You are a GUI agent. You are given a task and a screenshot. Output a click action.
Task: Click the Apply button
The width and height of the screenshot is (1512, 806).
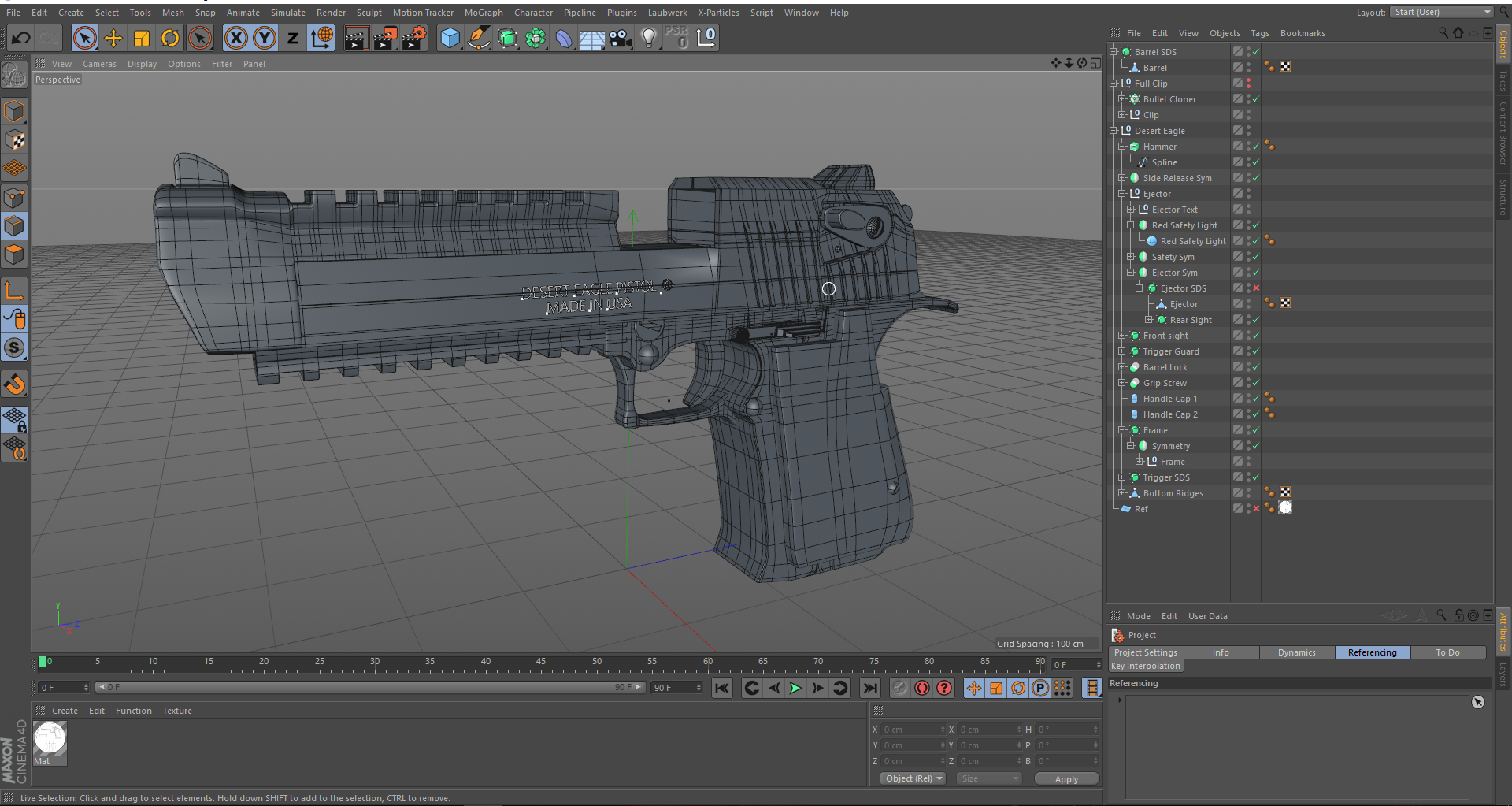tap(1066, 779)
